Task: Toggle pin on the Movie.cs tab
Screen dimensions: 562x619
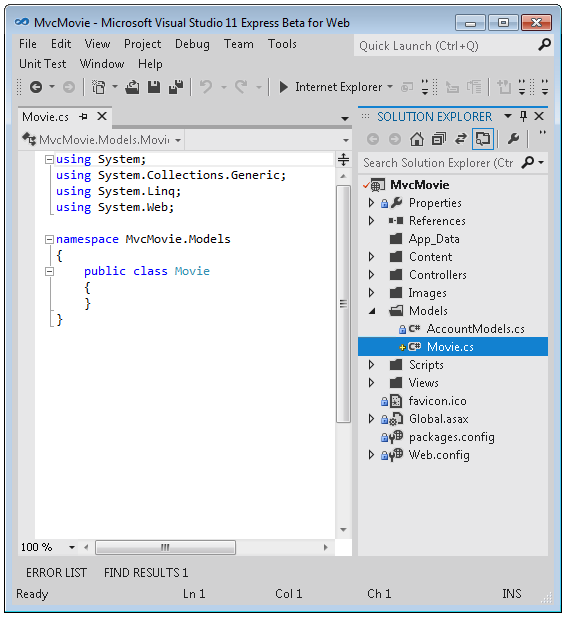Action: point(83,116)
